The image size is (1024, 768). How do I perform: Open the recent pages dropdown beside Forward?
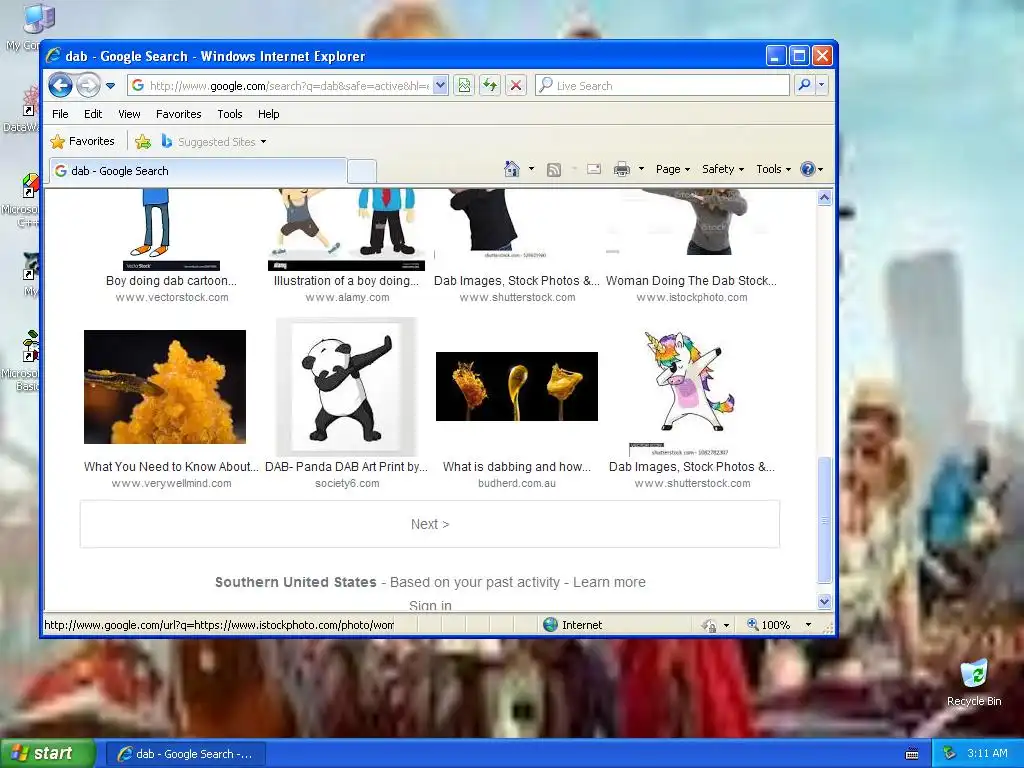110,86
